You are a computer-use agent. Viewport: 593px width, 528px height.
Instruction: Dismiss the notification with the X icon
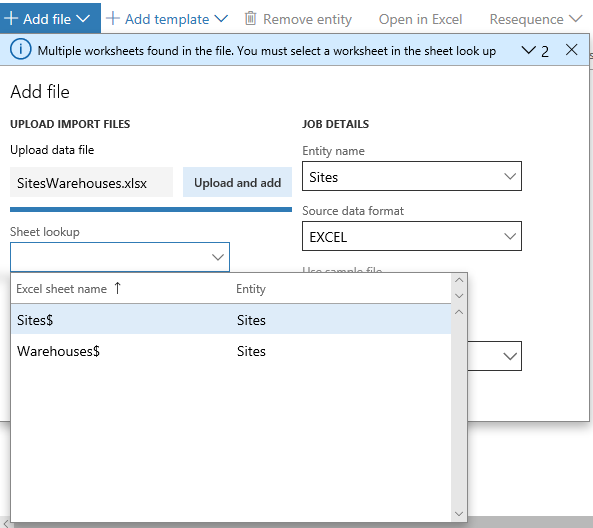tap(571, 50)
